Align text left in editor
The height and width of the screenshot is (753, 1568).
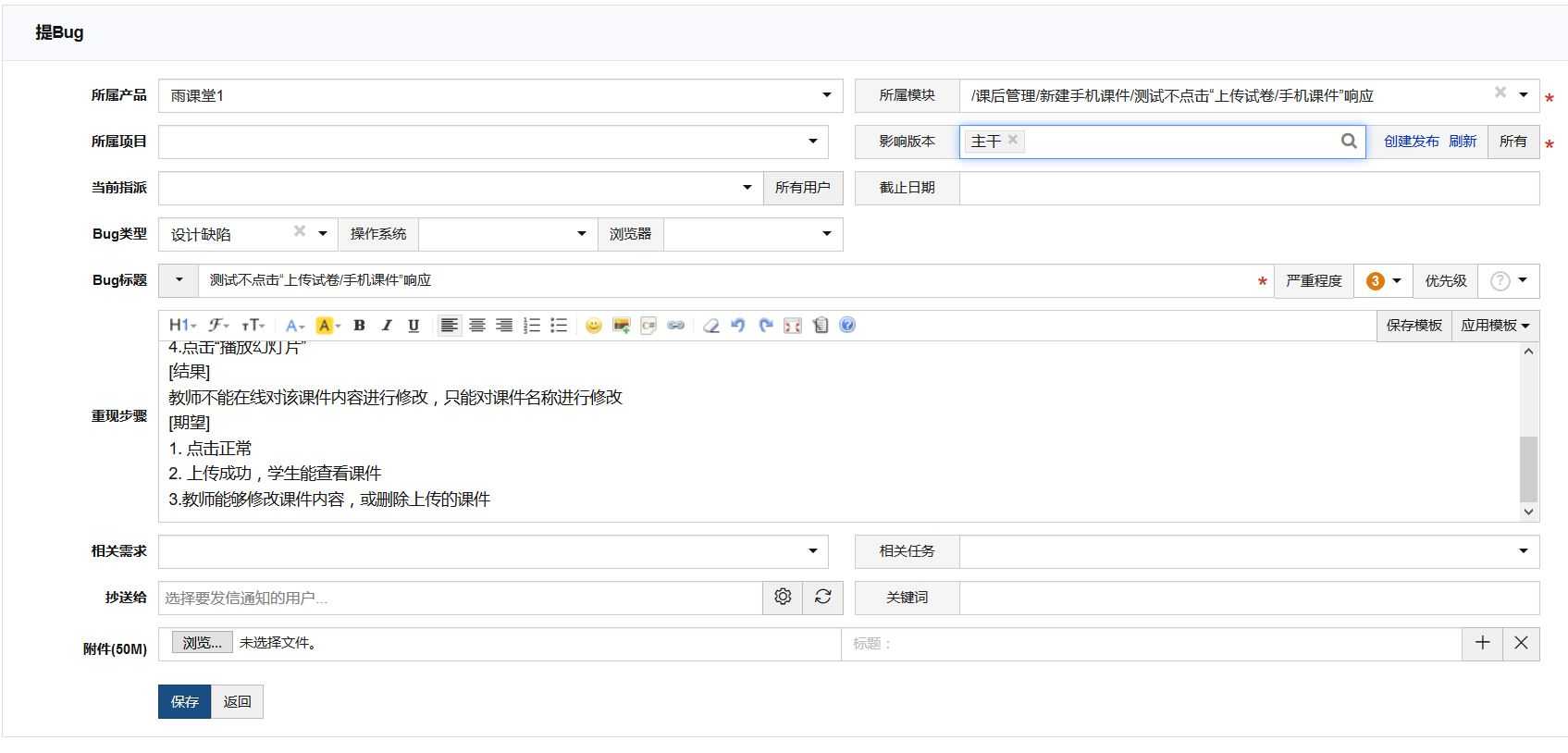coord(449,325)
